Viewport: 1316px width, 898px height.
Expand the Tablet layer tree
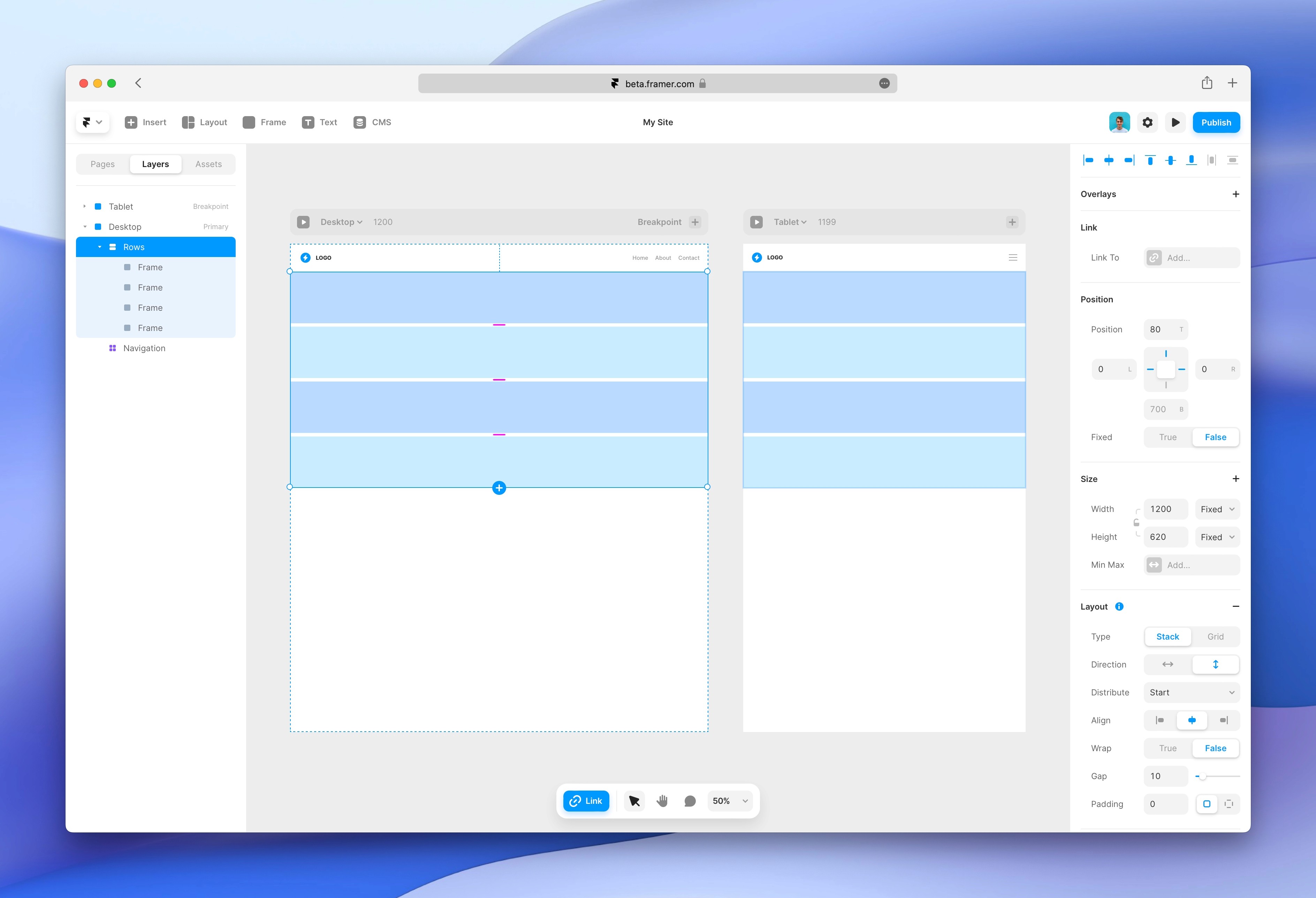pos(84,206)
